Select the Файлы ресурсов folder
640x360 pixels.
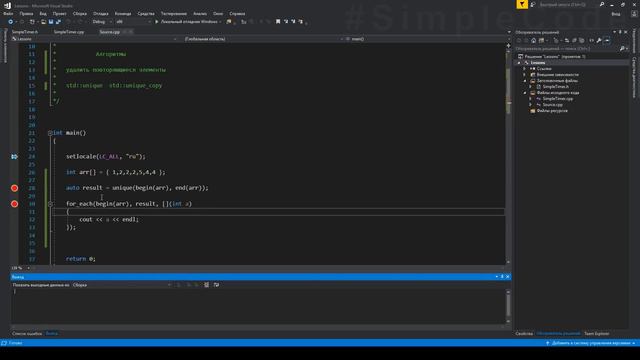pos(551,111)
